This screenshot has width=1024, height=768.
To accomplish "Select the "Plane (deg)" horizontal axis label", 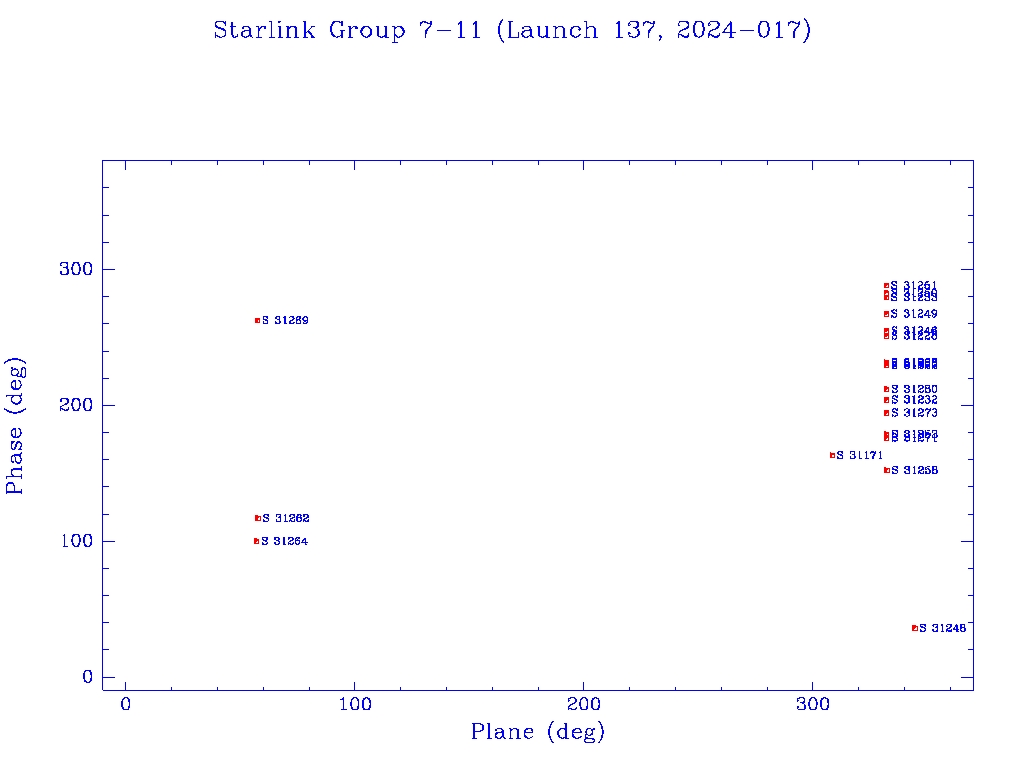I will click(x=537, y=732).
